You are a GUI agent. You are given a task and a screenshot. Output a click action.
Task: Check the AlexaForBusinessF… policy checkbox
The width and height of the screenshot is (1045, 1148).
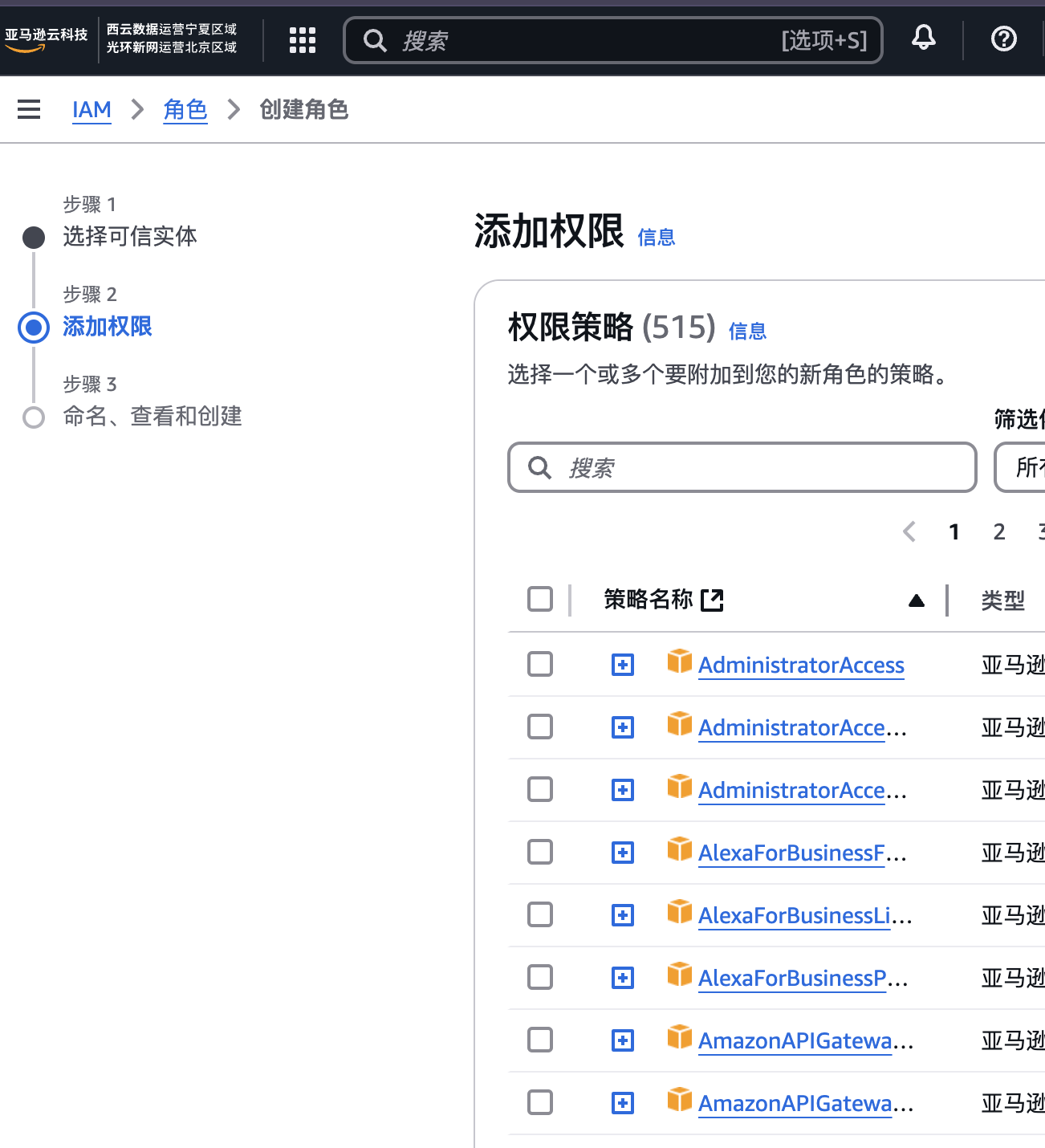(x=540, y=852)
